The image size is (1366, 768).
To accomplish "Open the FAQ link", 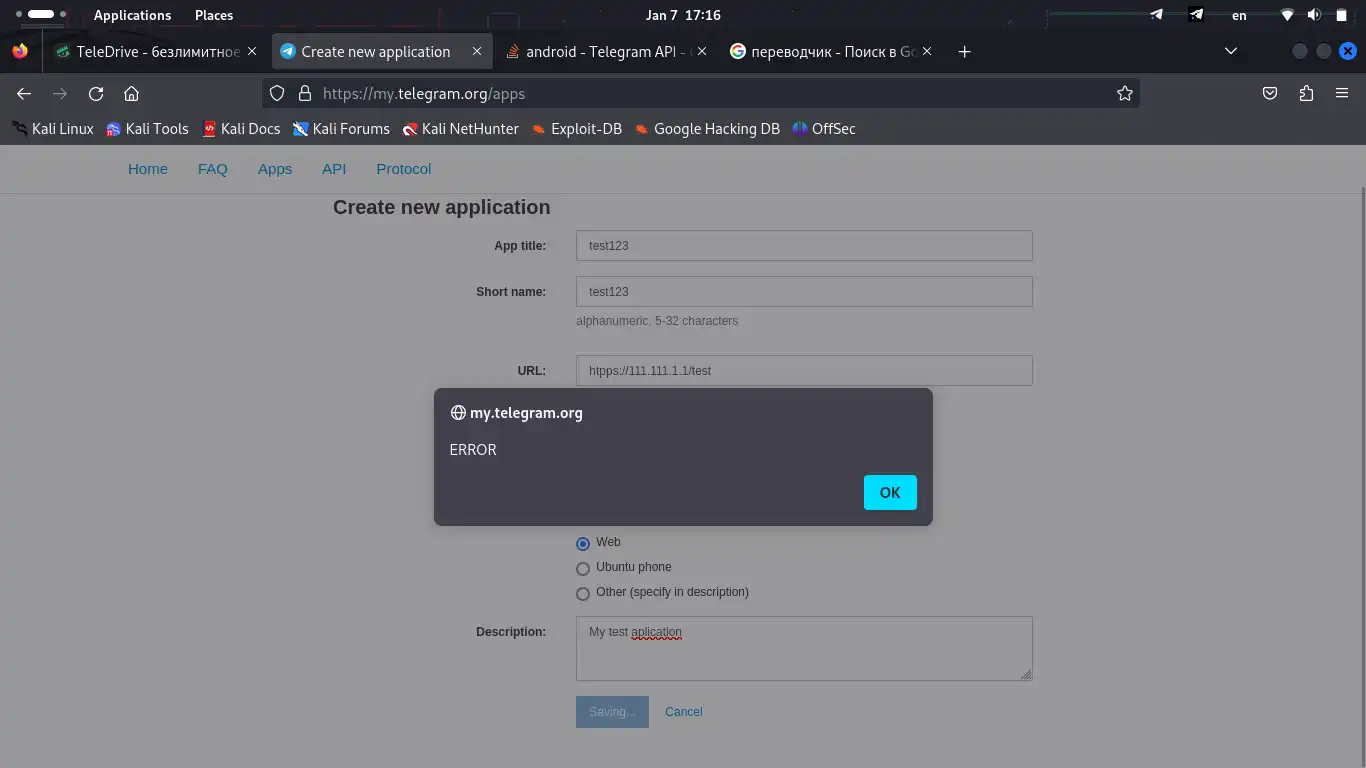I will (213, 169).
